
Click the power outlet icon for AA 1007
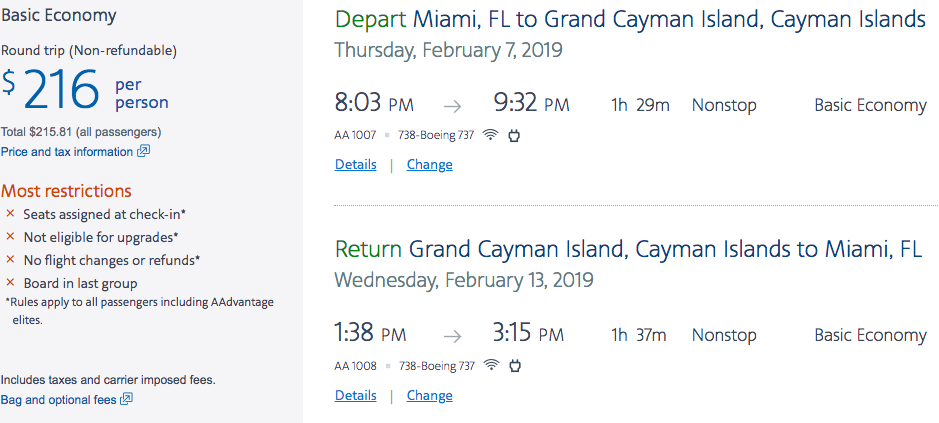tap(514, 136)
